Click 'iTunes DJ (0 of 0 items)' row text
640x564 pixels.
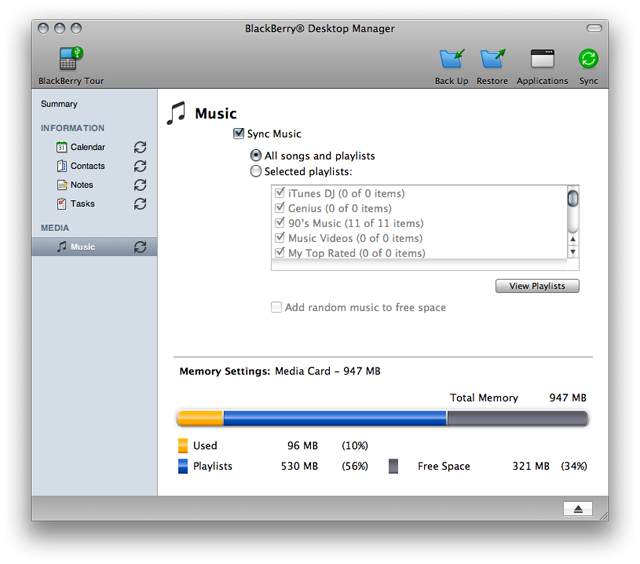[347, 193]
